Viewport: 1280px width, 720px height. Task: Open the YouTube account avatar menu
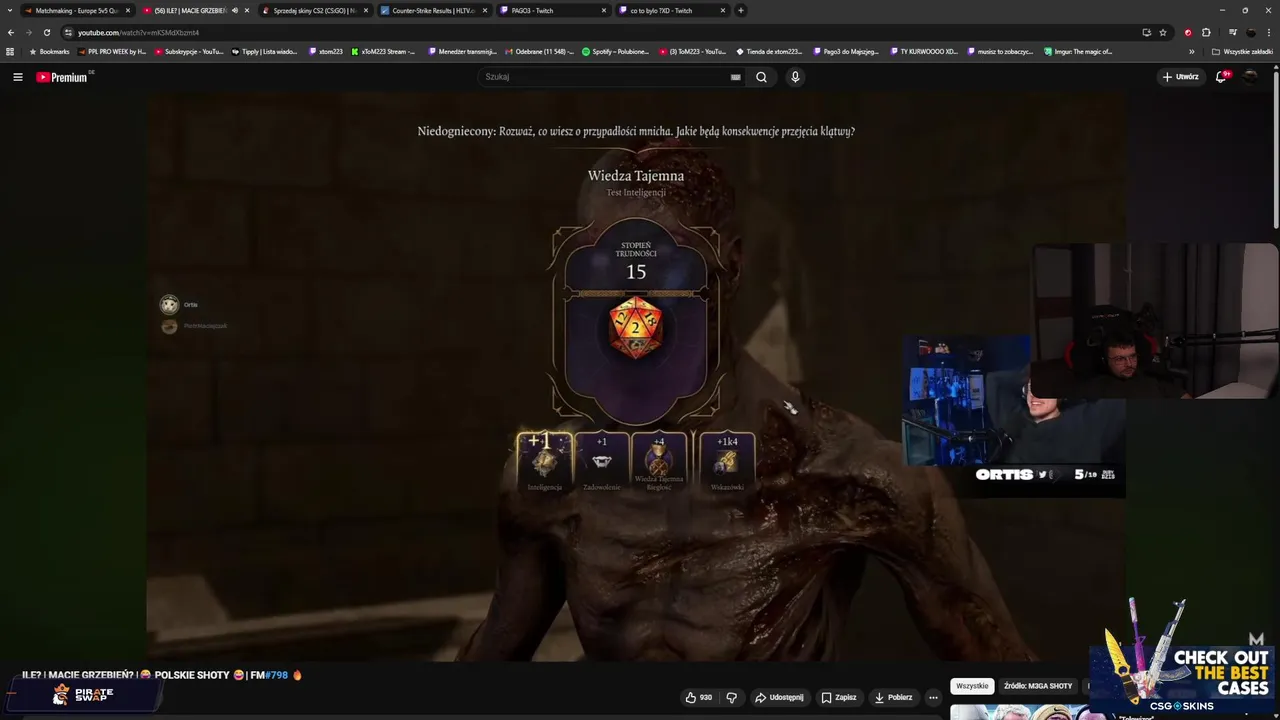point(1250,77)
